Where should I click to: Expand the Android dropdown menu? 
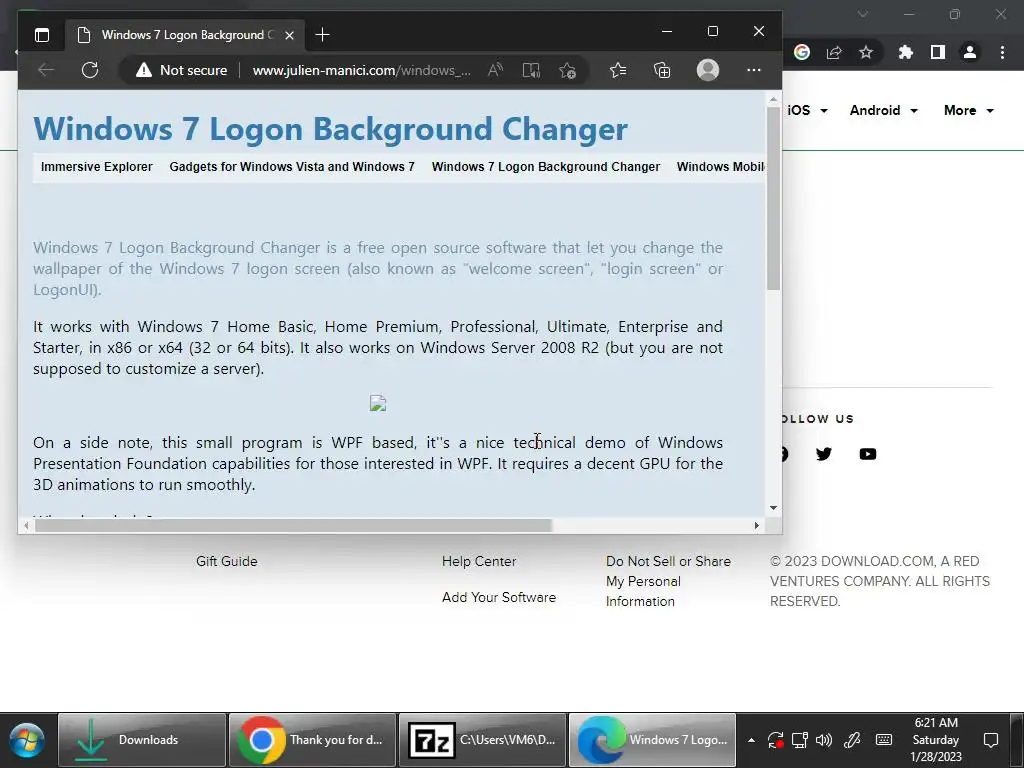point(884,110)
